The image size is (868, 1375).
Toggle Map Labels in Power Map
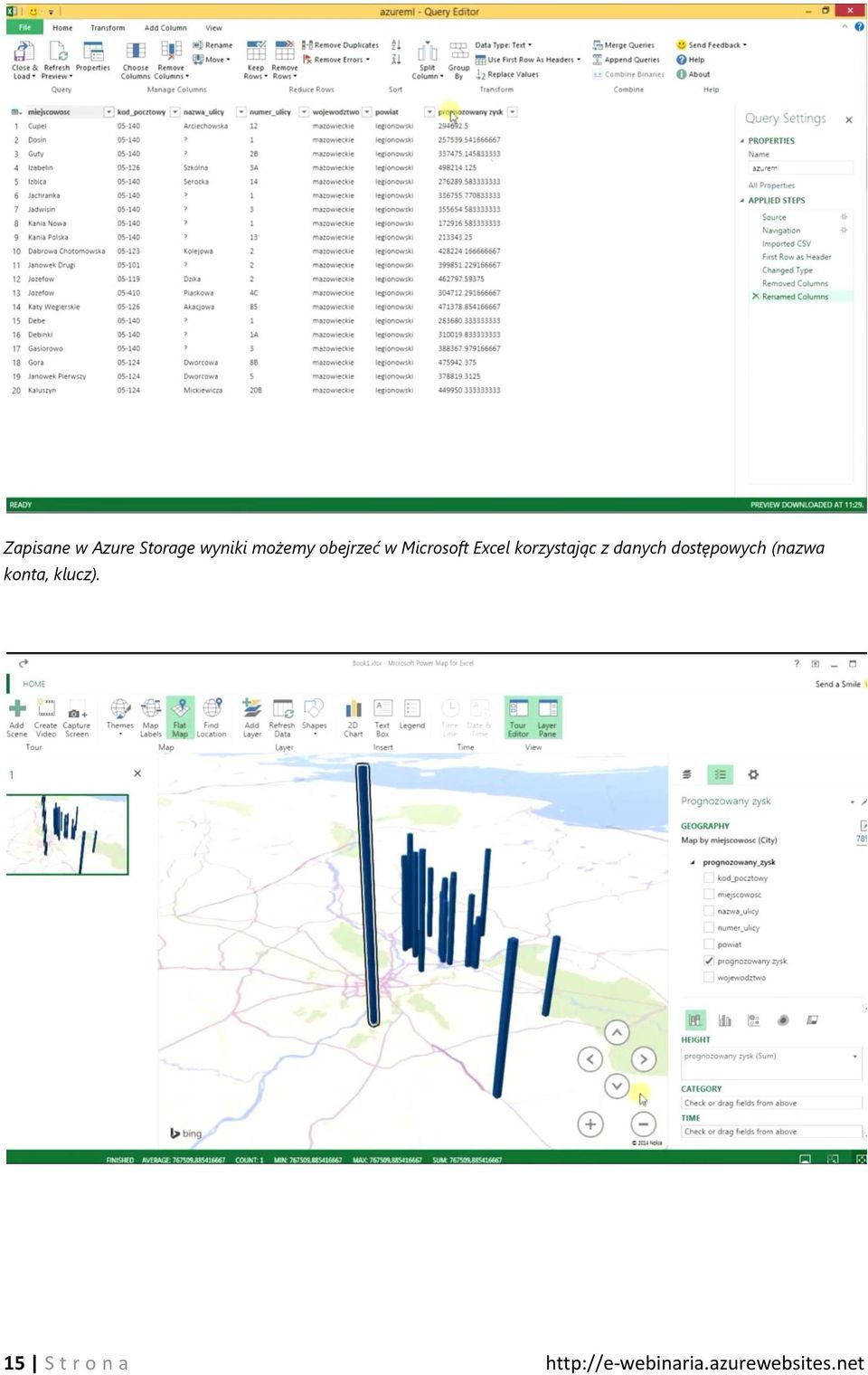[151, 718]
